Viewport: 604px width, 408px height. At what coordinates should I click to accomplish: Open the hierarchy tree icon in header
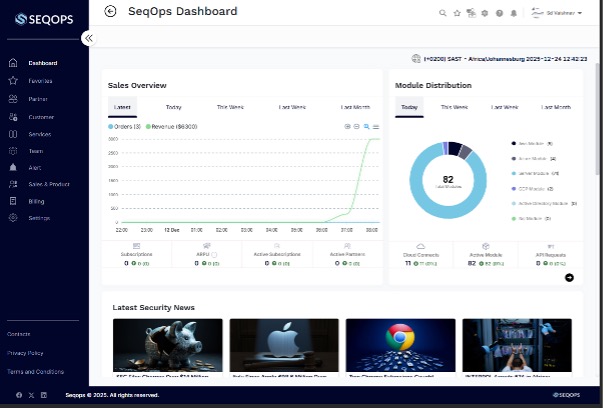471,13
